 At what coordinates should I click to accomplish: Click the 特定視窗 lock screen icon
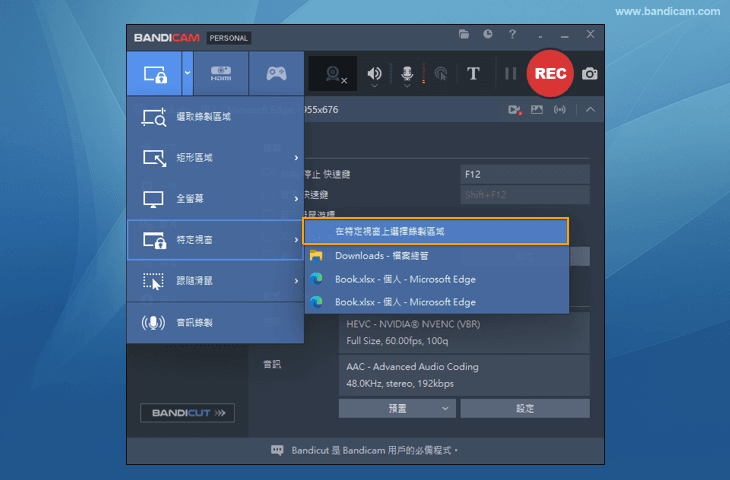pyautogui.click(x=155, y=240)
